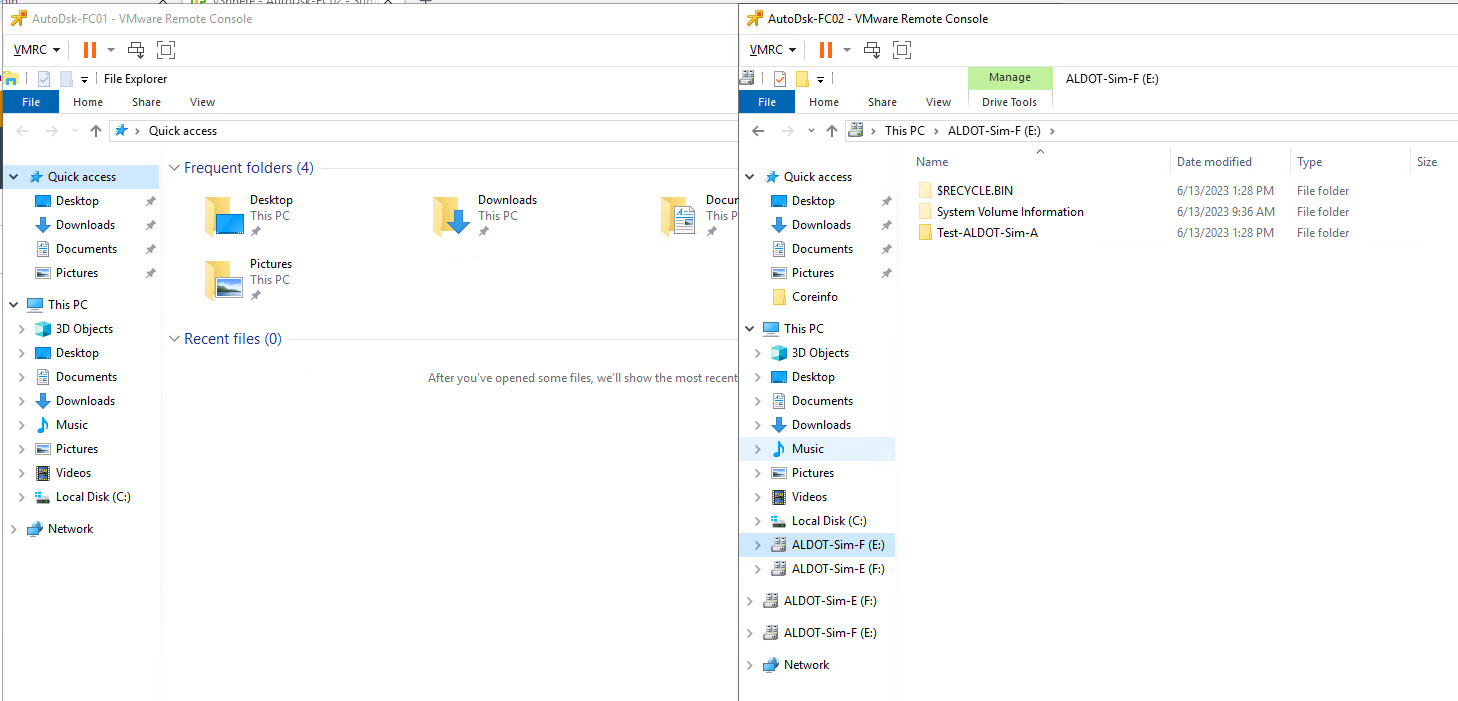Enter full screen in AutoDsk-FC01 console
The width and height of the screenshot is (1458, 701).
point(166,49)
